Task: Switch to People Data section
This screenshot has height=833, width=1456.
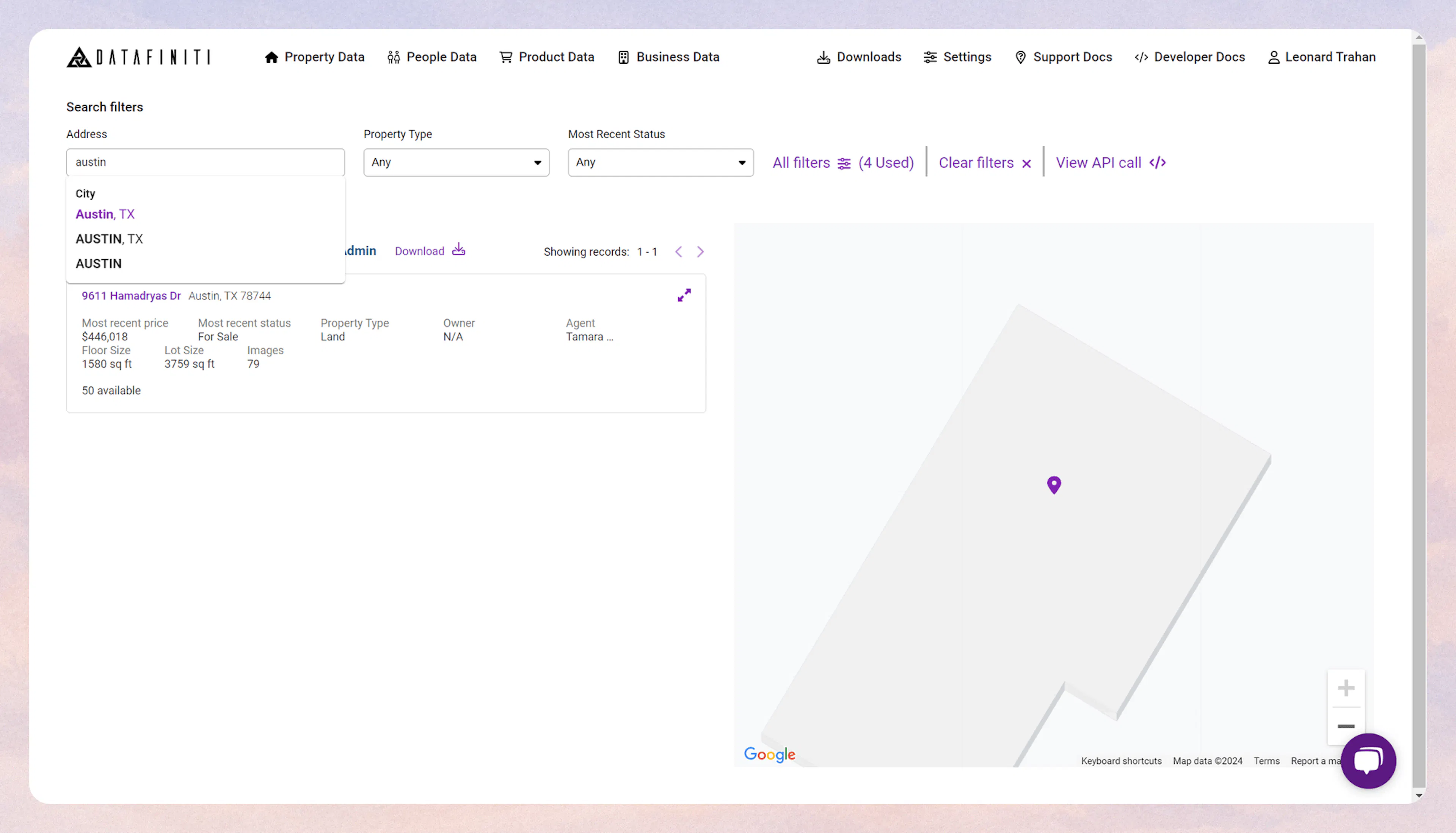Action: 432,56
